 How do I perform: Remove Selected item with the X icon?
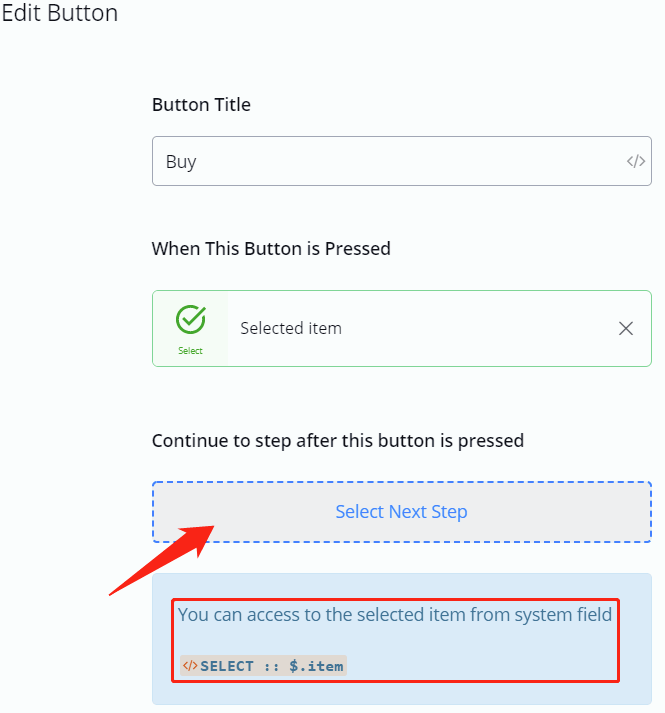[626, 328]
